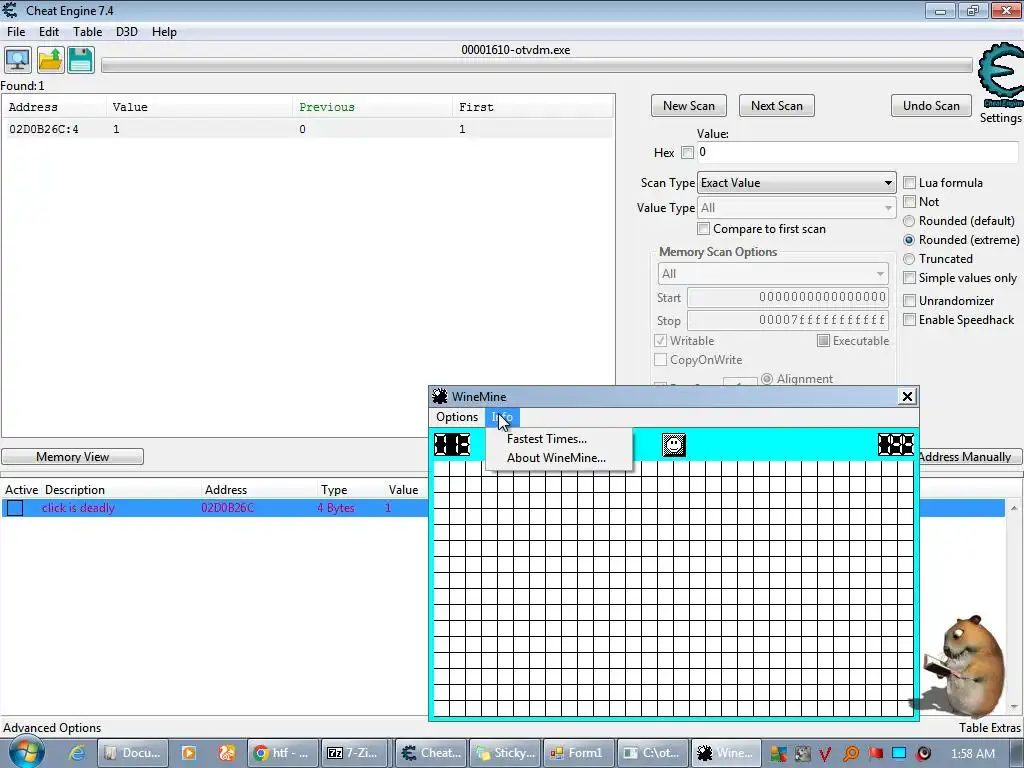The height and width of the screenshot is (768, 1024).
Task: Click the orange magnifier tray icon
Action: pyautogui.click(x=851, y=754)
